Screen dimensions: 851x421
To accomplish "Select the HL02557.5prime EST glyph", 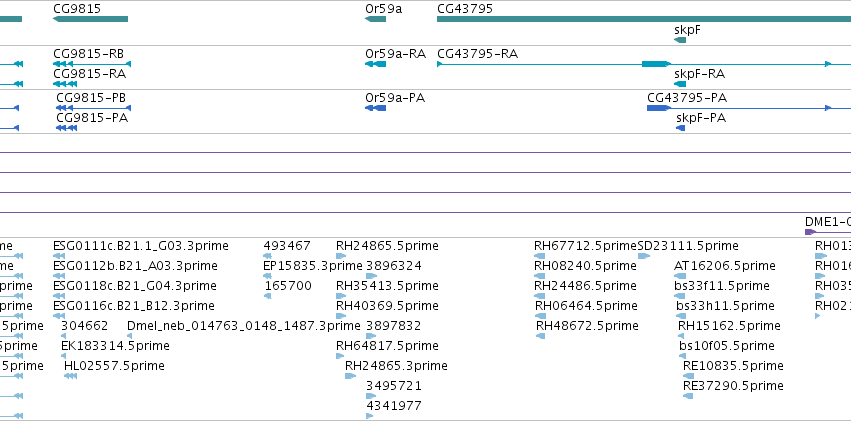I will click(x=70, y=376).
